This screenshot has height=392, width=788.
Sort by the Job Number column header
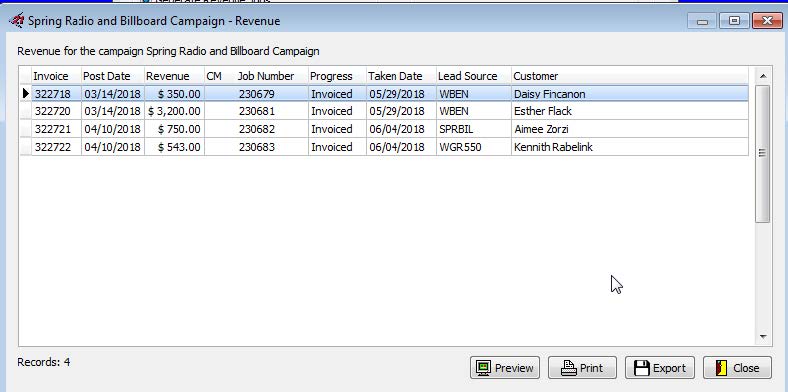pyautogui.click(x=271, y=76)
